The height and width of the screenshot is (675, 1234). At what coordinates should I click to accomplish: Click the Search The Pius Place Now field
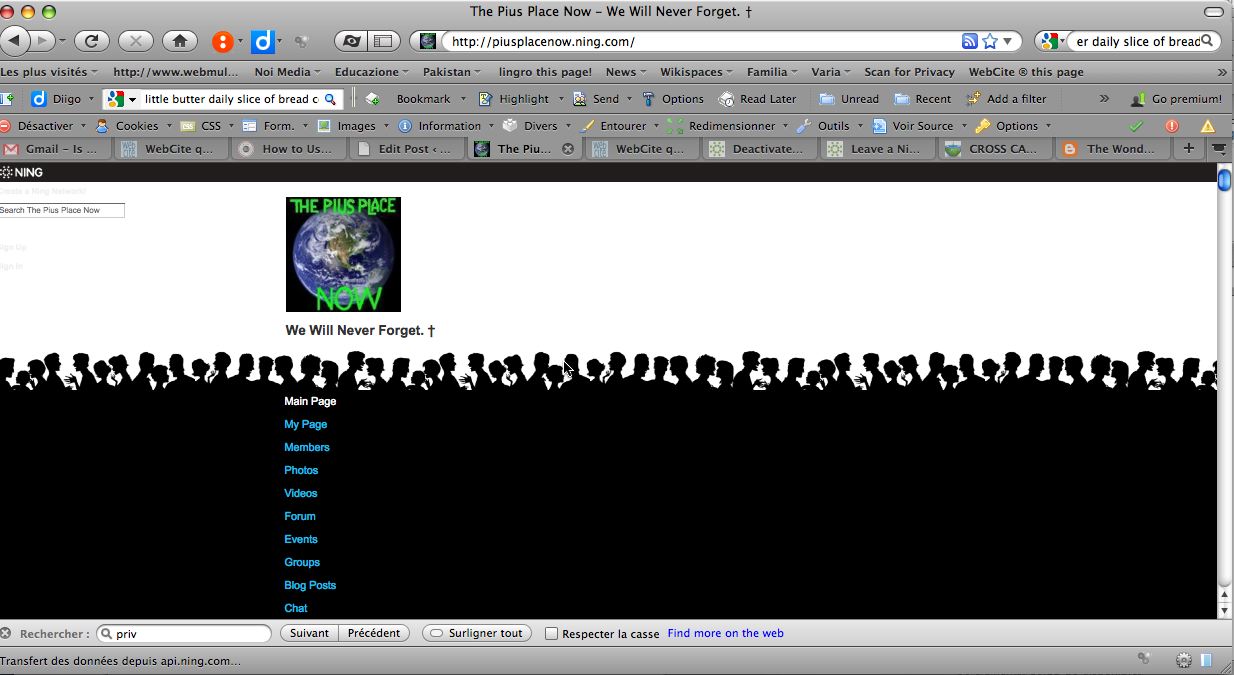pyautogui.click(x=62, y=210)
